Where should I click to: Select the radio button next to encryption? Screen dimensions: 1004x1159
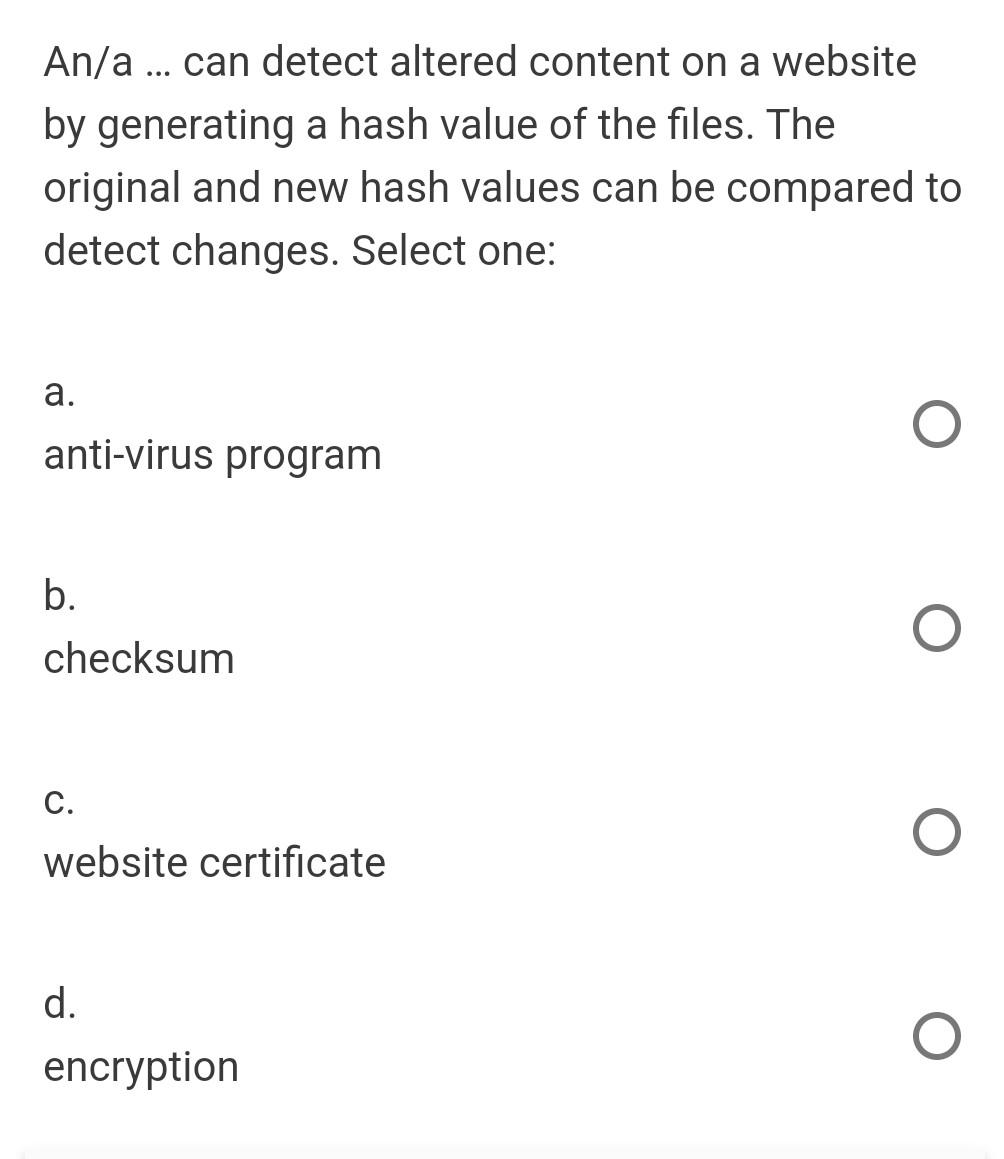pos(936,1036)
